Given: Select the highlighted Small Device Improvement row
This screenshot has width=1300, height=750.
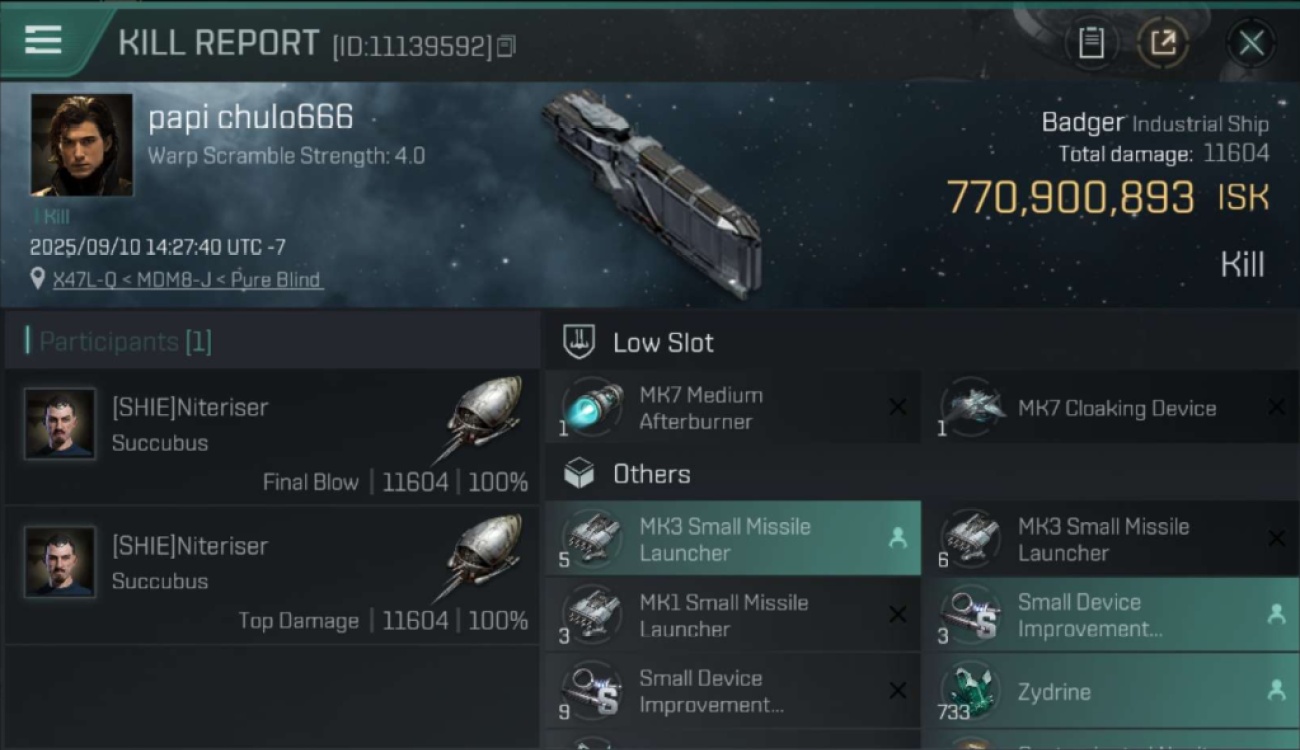Looking at the screenshot, I should click(1110, 615).
